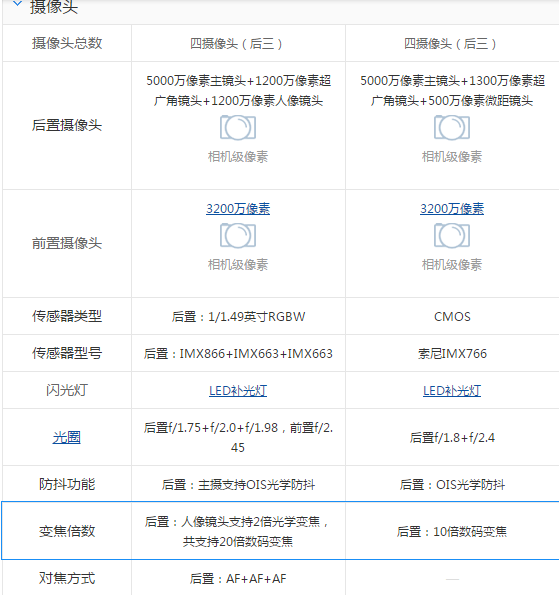Click 相机级像素 label under second front camera
Viewport: 559px width, 595px height.
click(452, 264)
